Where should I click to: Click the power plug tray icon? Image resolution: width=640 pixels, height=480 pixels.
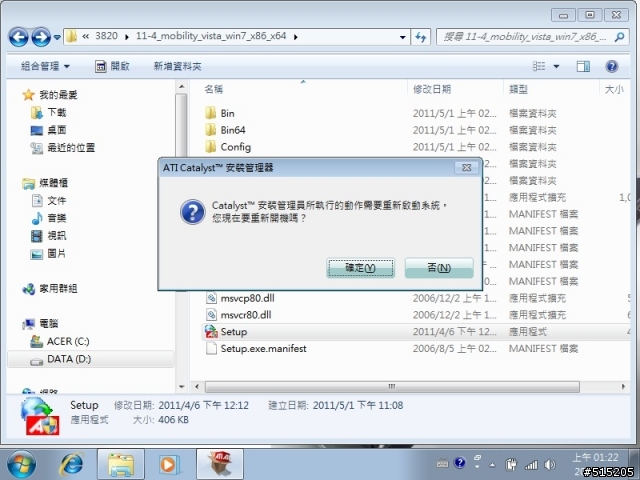pyautogui.click(x=511, y=464)
